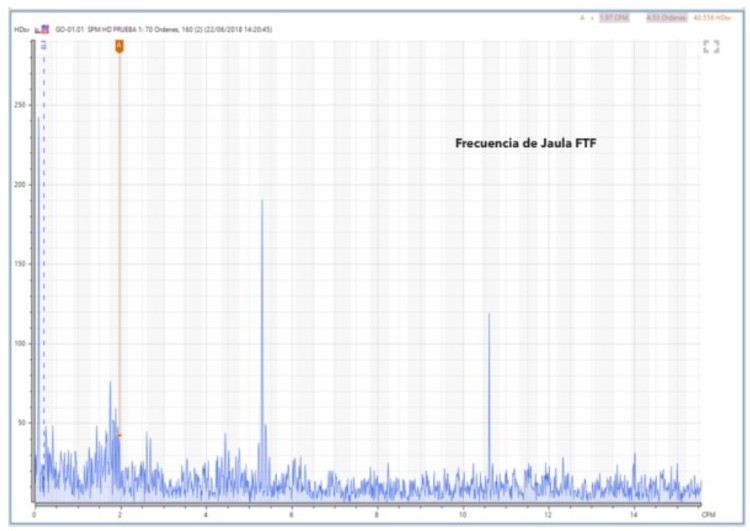Click the HDsv unit label
The height and width of the screenshot is (531, 750).
click(x=22, y=30)
